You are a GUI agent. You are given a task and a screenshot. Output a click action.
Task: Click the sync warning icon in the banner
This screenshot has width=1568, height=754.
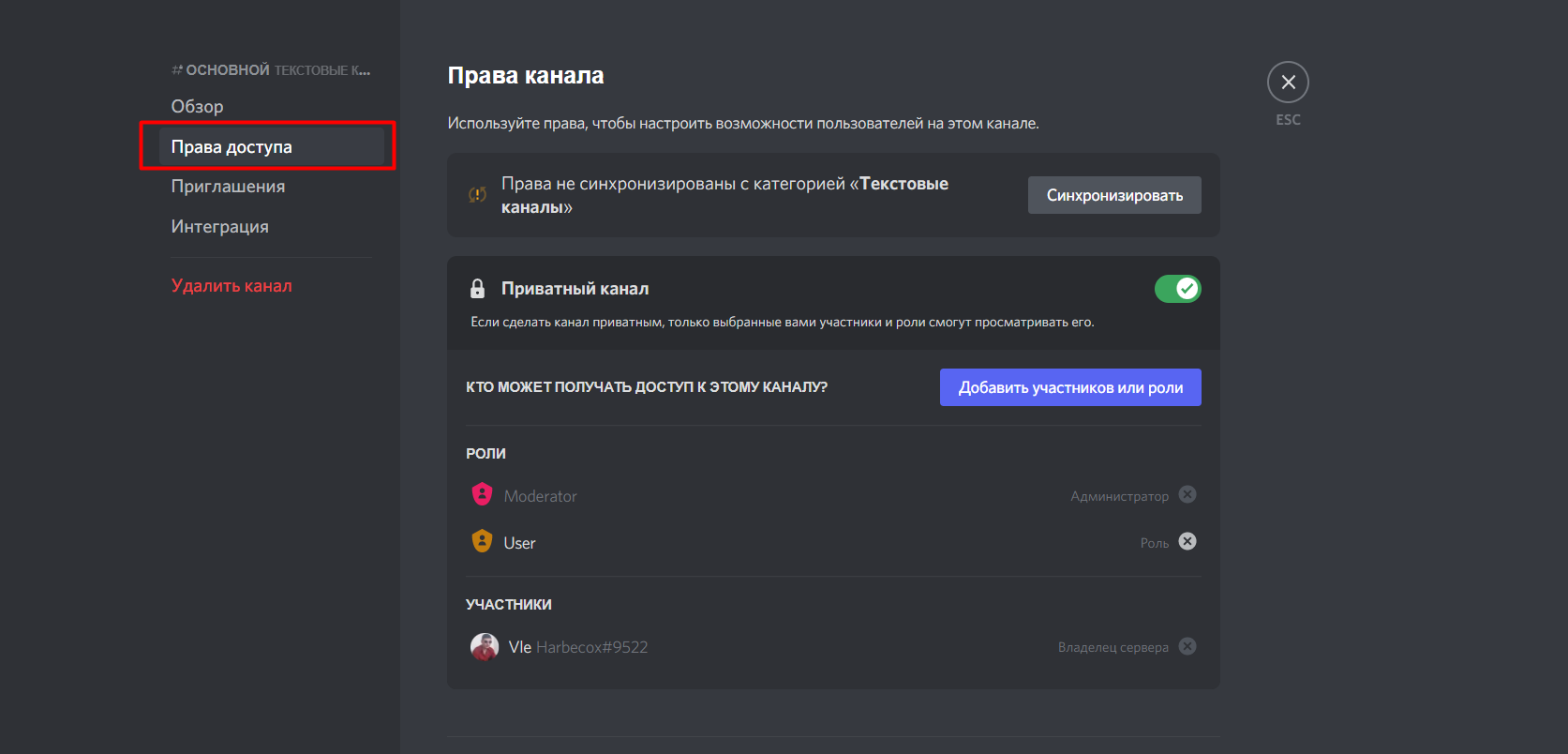(x=477, y=195)
